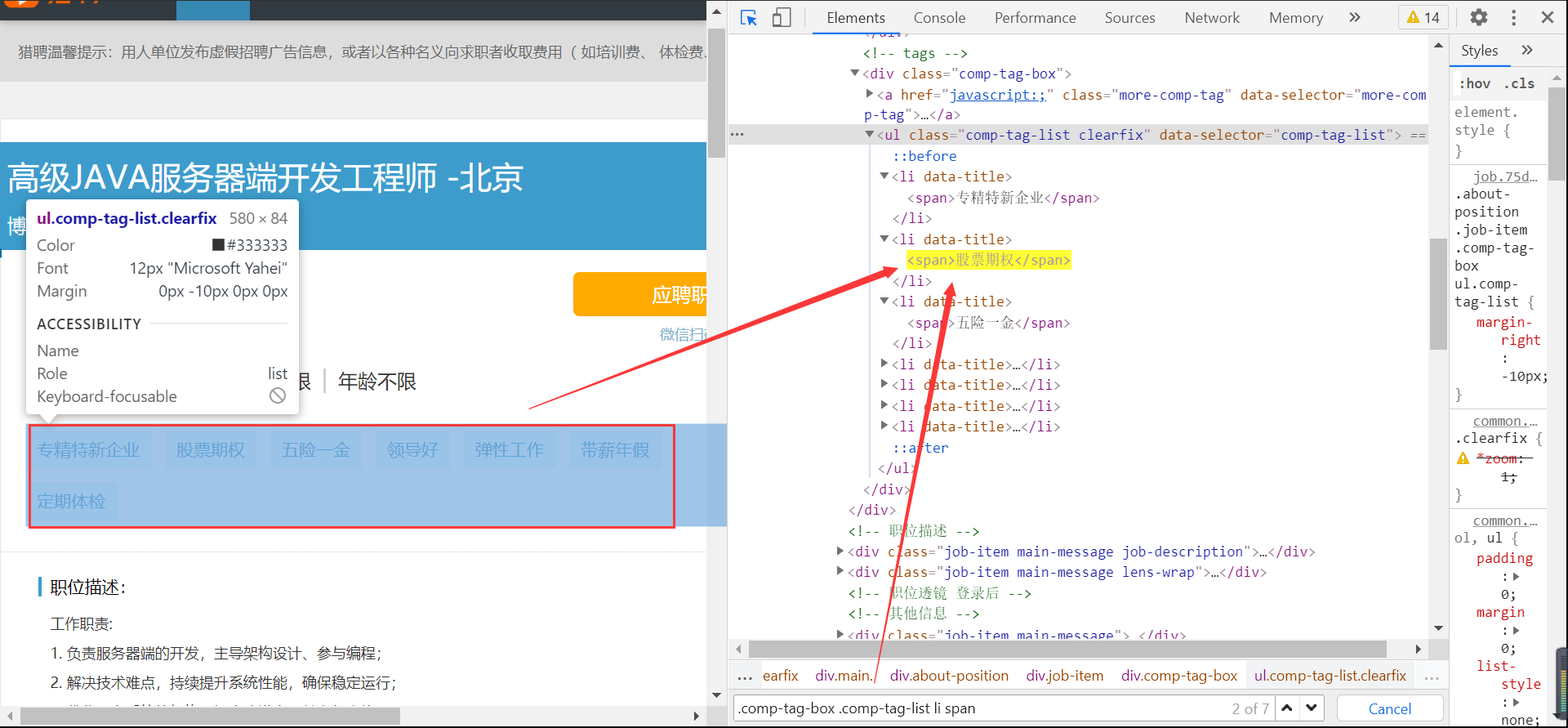Collapse the ul comp-tag-list node

[x=870, y=135]
